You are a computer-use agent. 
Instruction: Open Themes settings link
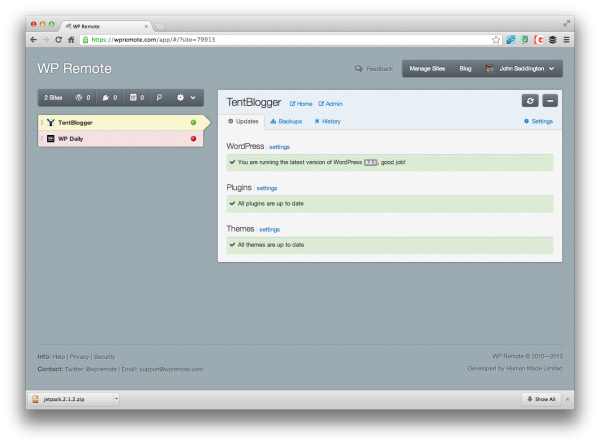click(x=270, y=230)
